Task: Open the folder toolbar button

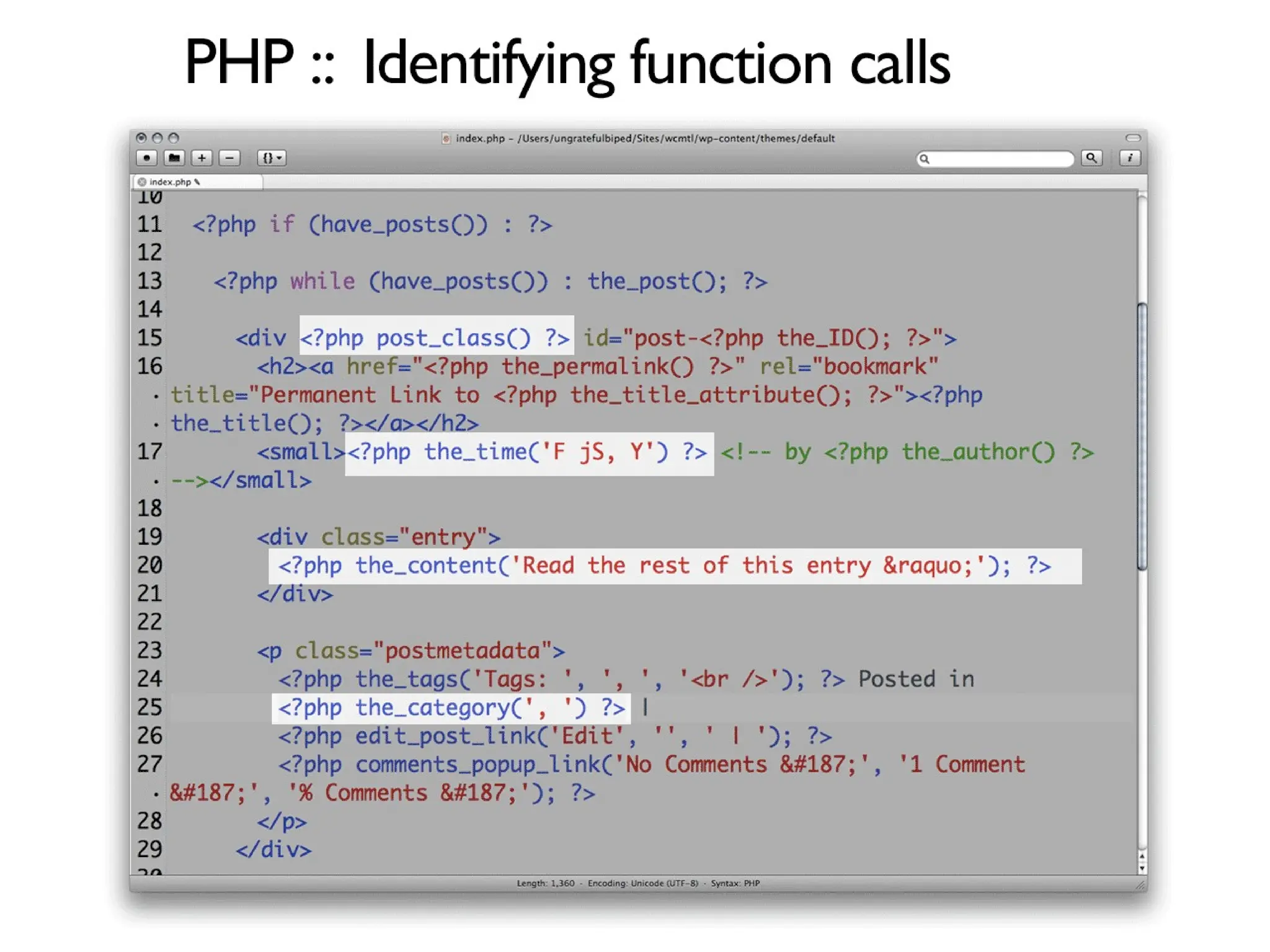Action: pyautogui.click(x=174, y=158)
